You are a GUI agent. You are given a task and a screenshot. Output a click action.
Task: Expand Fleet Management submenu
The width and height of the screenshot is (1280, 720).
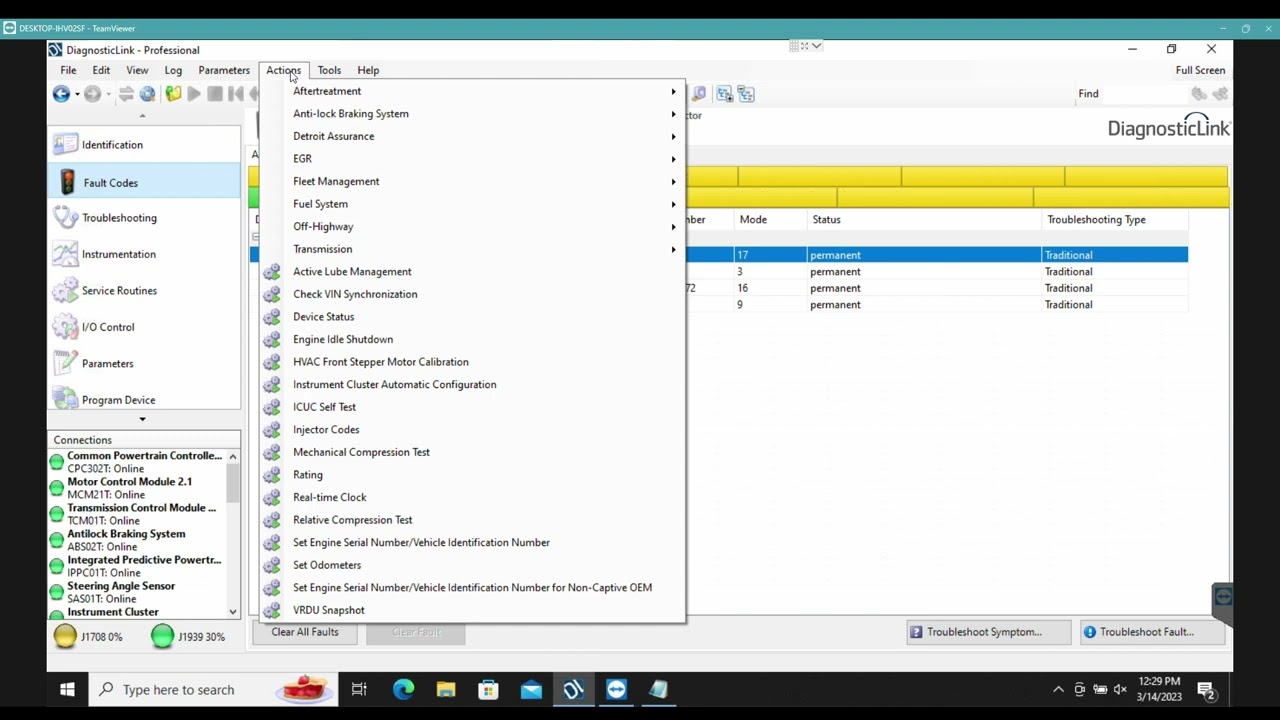[472, 181]
